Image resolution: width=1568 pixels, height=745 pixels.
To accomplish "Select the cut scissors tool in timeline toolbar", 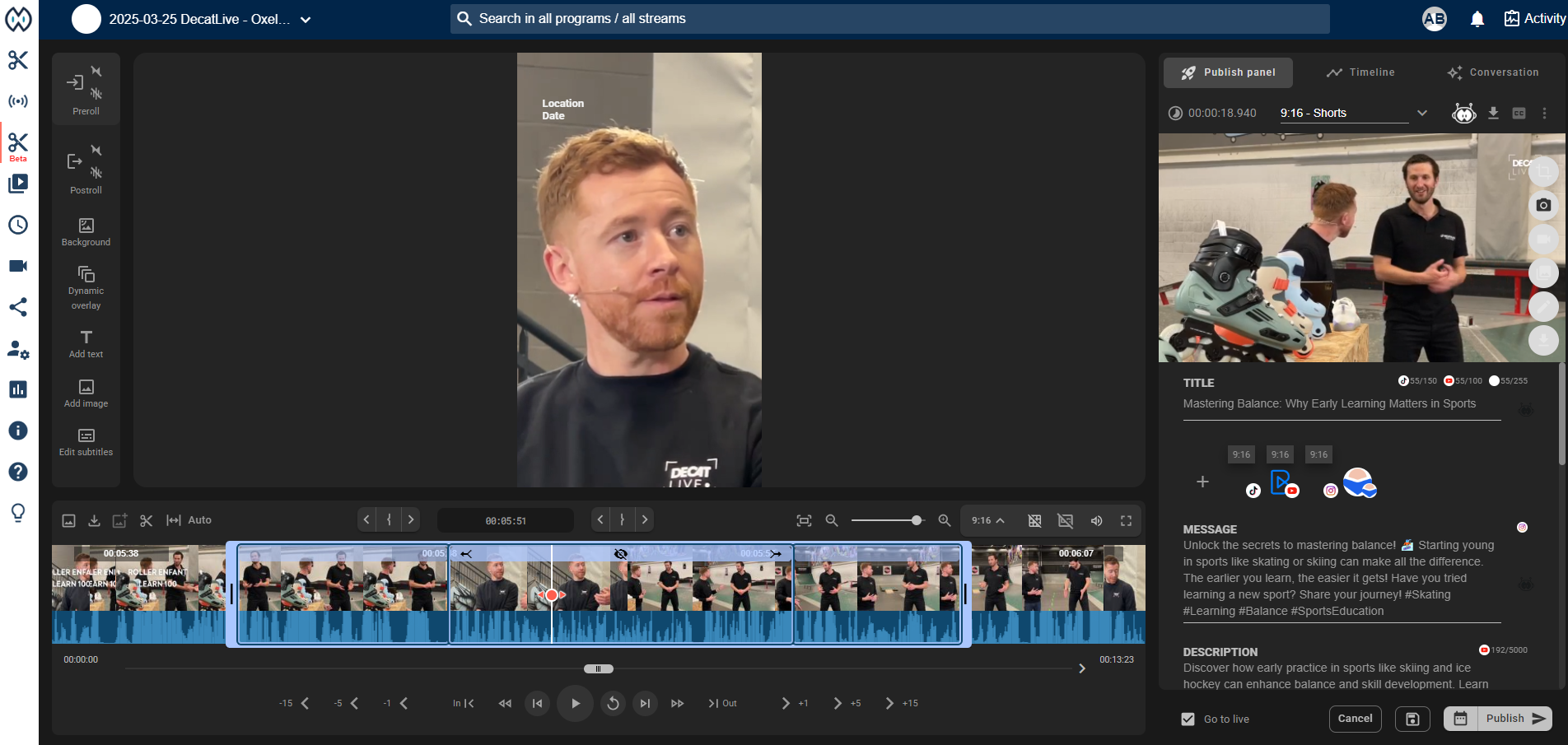I will tap(146, 520).
